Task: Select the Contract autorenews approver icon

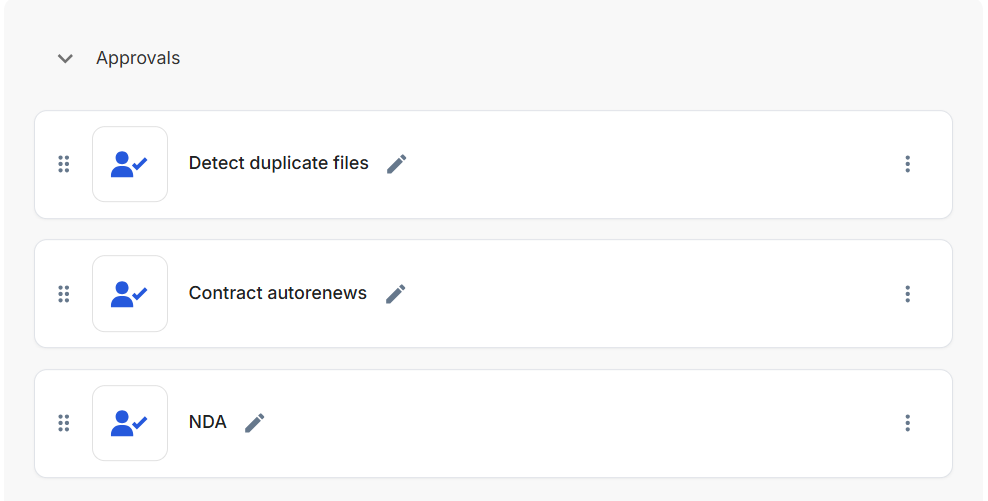Action: pyautogui.click(x=130, y=294)
